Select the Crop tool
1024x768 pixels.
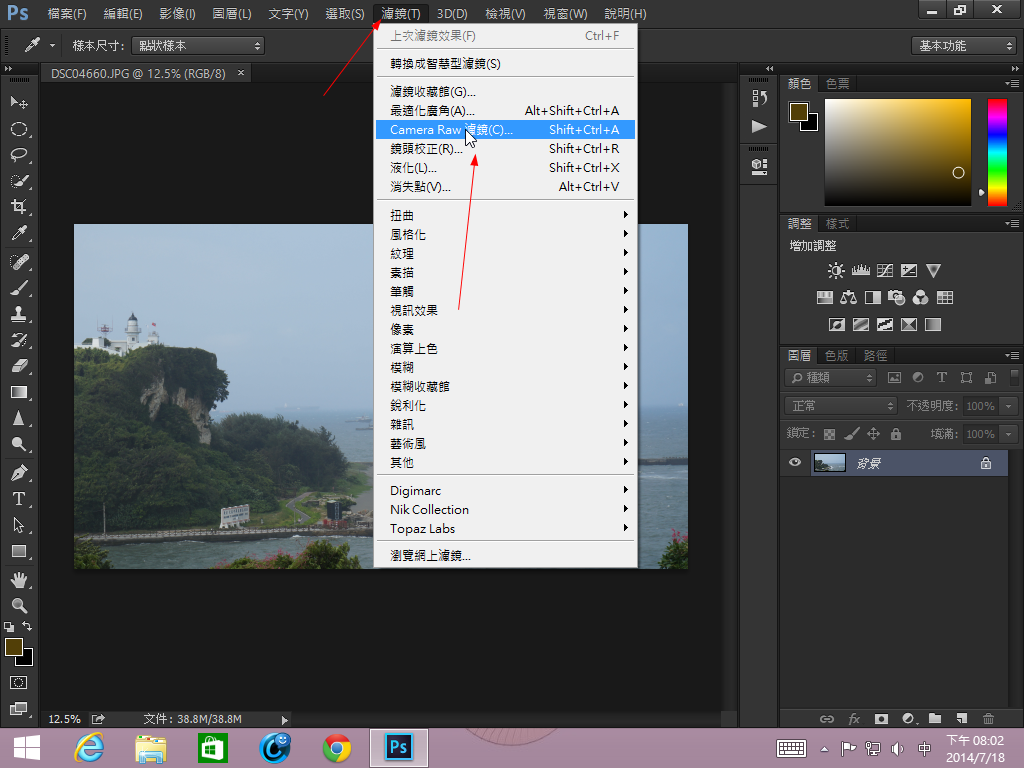[19, 207]
